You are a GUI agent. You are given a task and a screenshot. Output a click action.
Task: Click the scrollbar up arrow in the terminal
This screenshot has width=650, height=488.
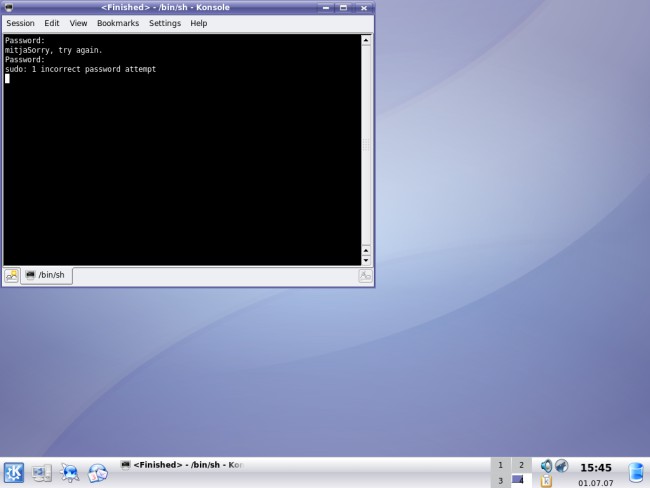[x=366, y=40]
